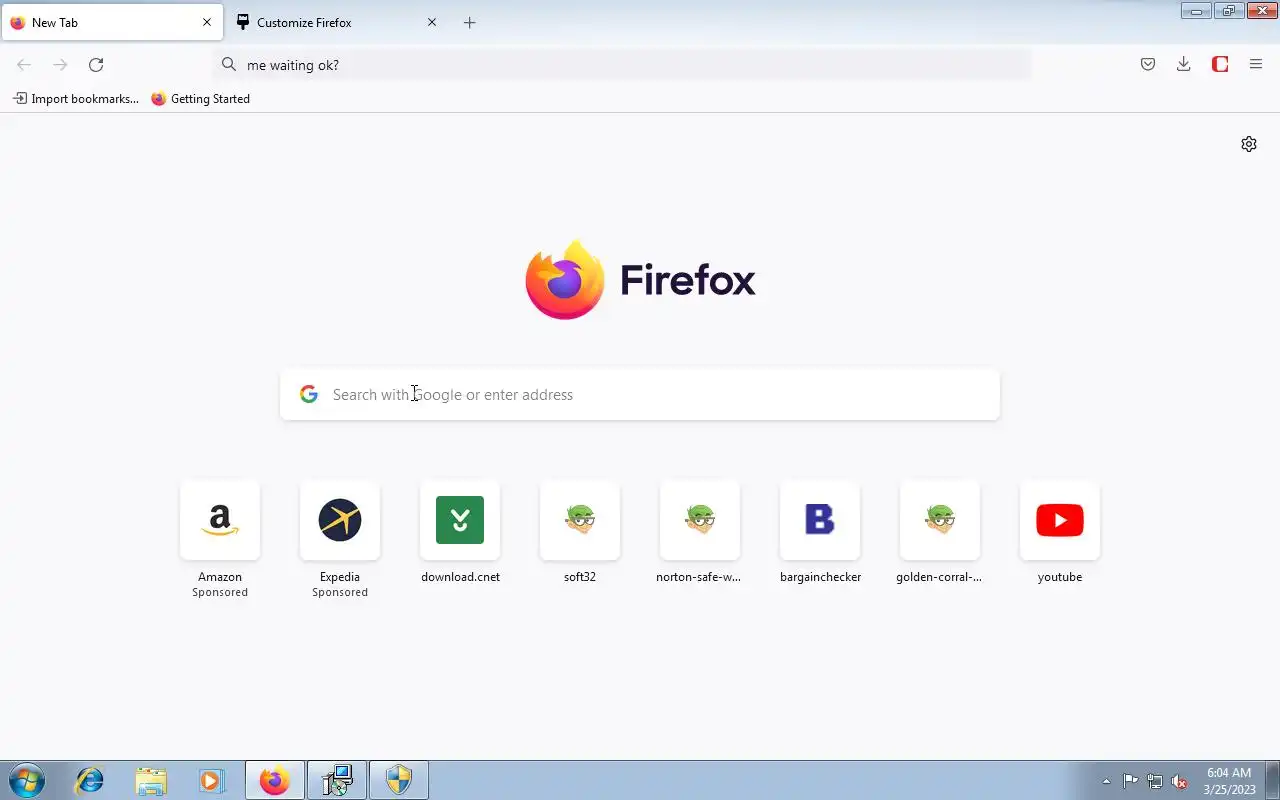The width and height of the screenshot is (1280, 800).
Task: Click the computer setup taskbar icon
Action: coord(337,780)
